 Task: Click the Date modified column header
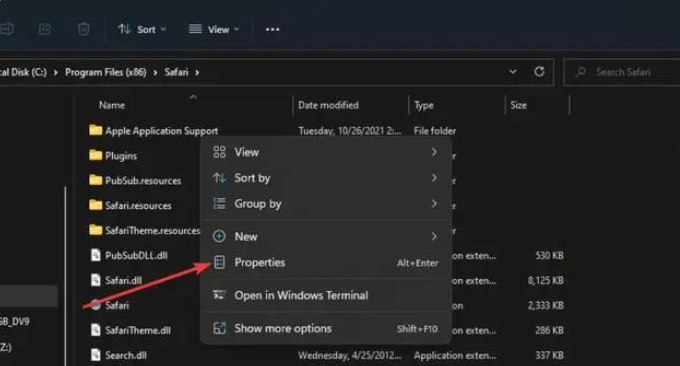(328, 105)
